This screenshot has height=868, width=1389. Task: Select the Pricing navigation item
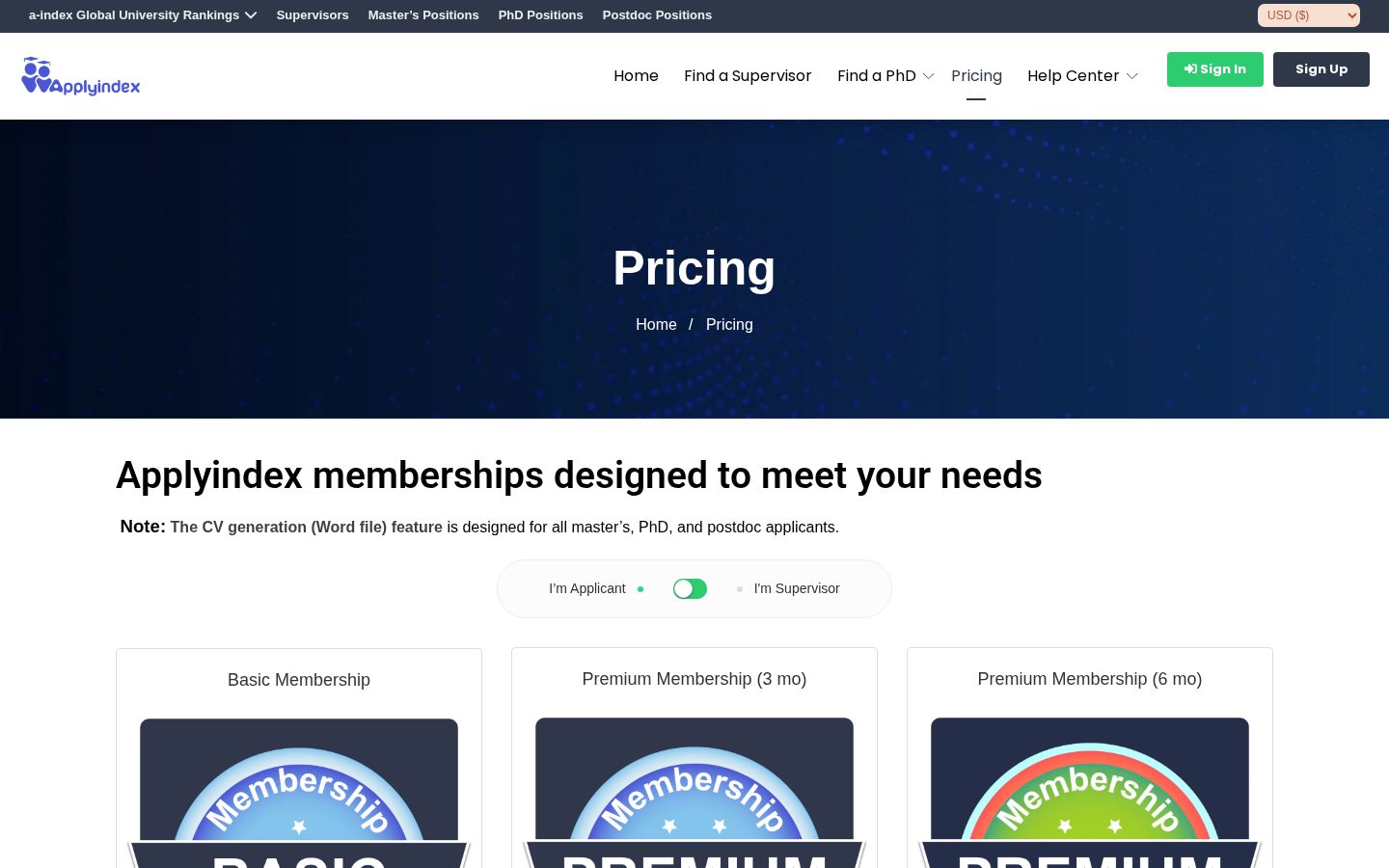(976, 75)
